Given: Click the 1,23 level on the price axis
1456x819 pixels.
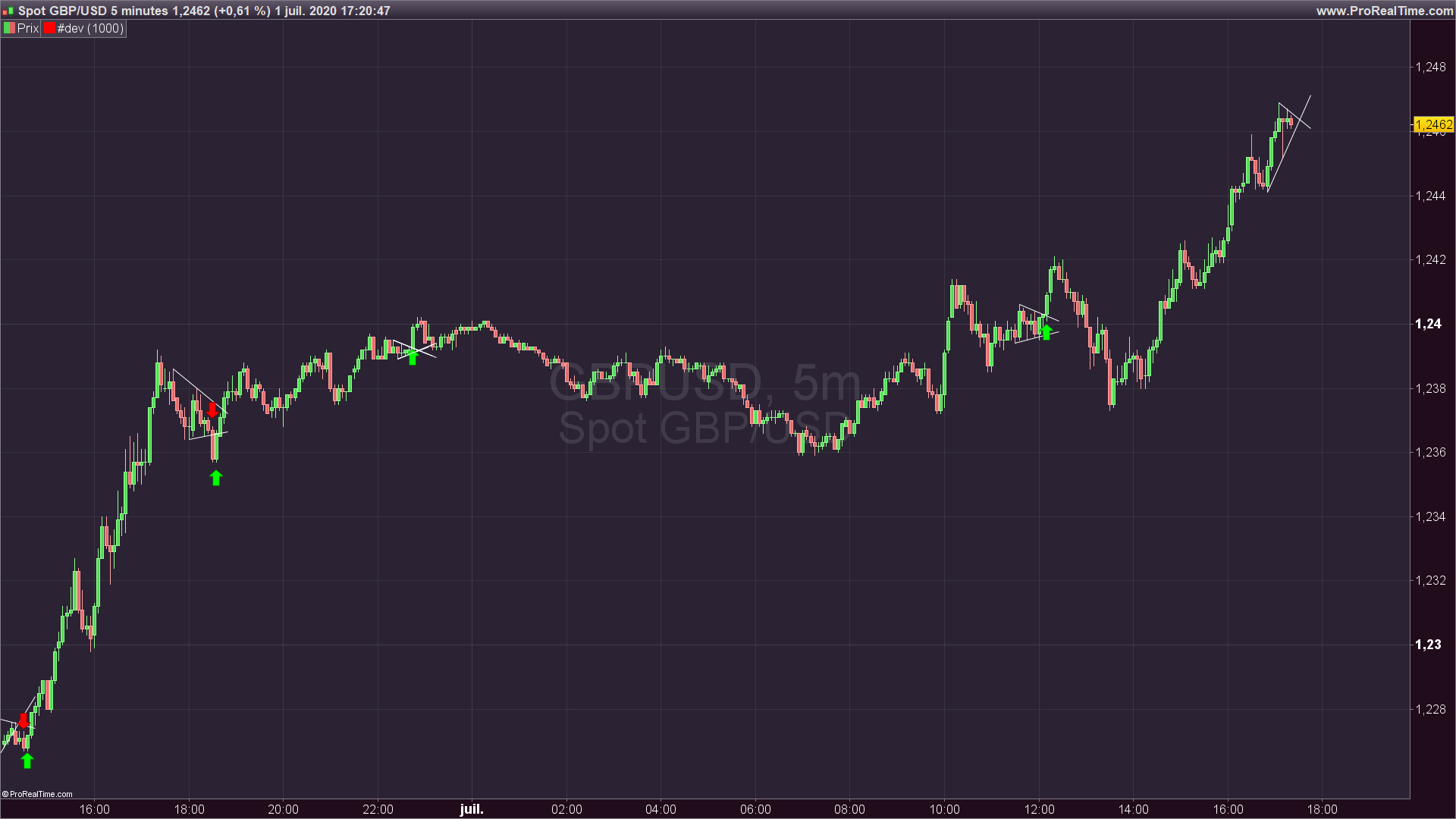Looking at the screenshot, I should coord(1428,645).
